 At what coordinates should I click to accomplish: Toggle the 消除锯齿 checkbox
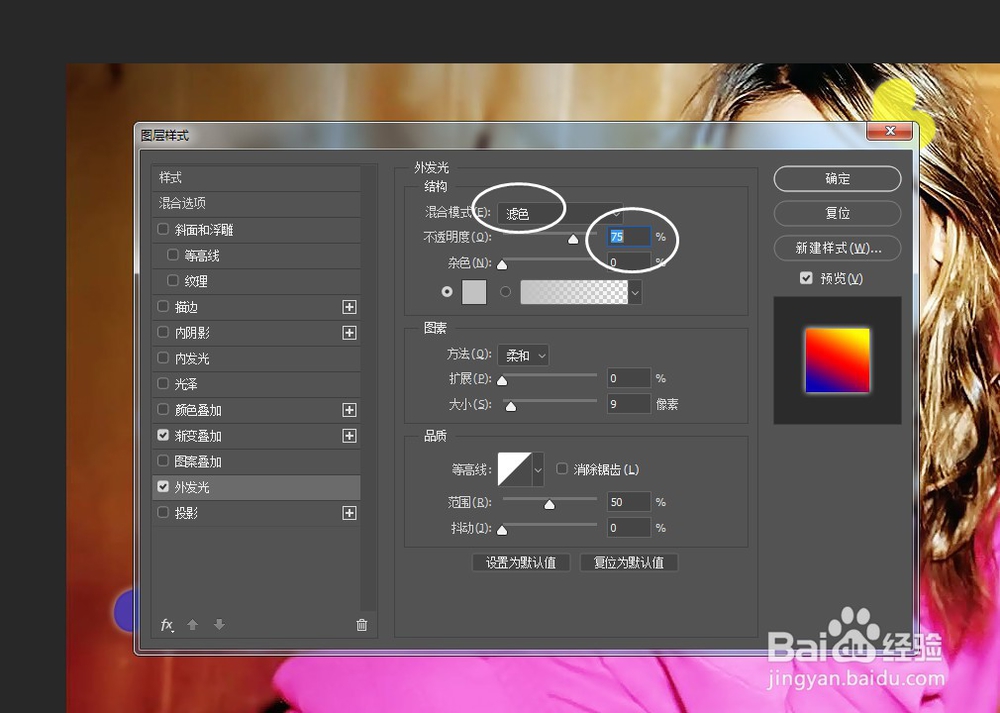coord(562,469)
